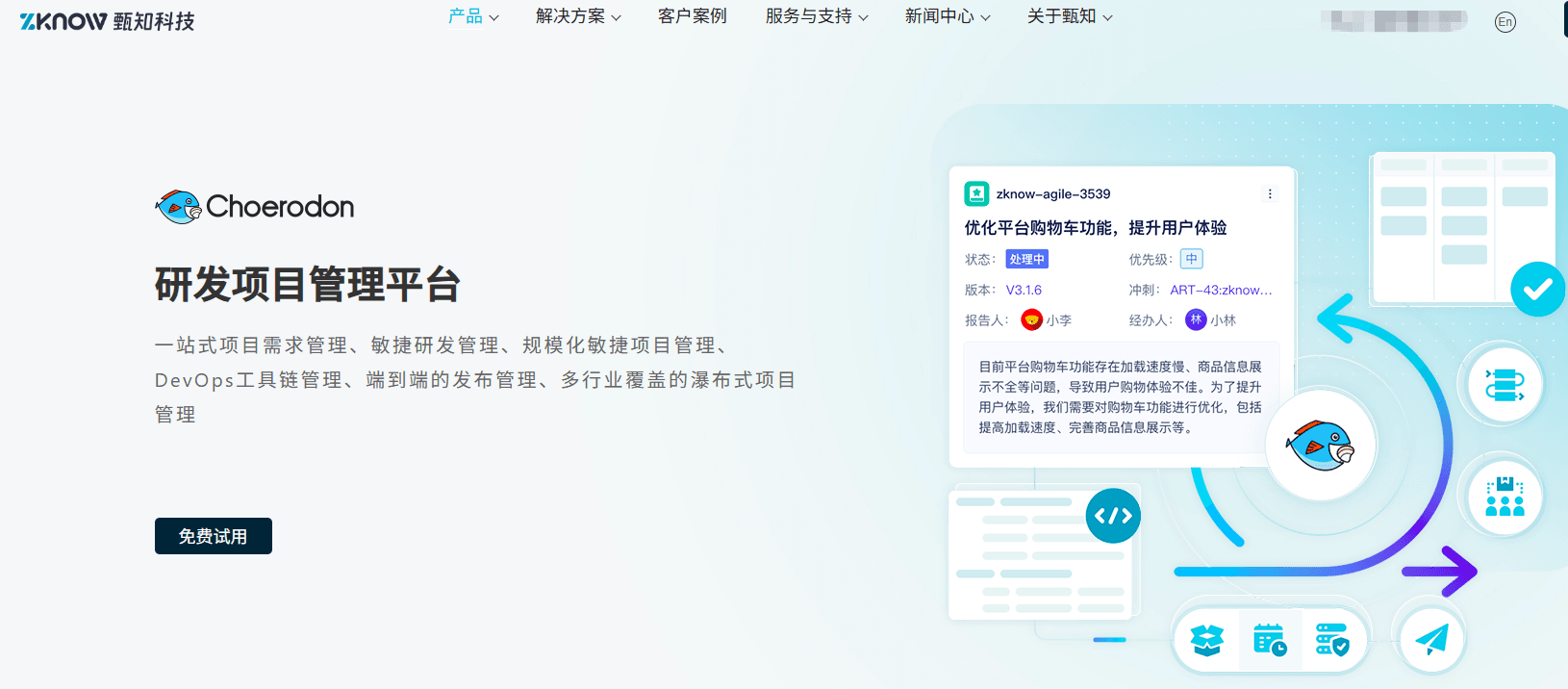The height and width of the screenshot is (689, 1568).
Task: Expand the chevron next to 服务与支持
Action: click(x=863, y=18)
